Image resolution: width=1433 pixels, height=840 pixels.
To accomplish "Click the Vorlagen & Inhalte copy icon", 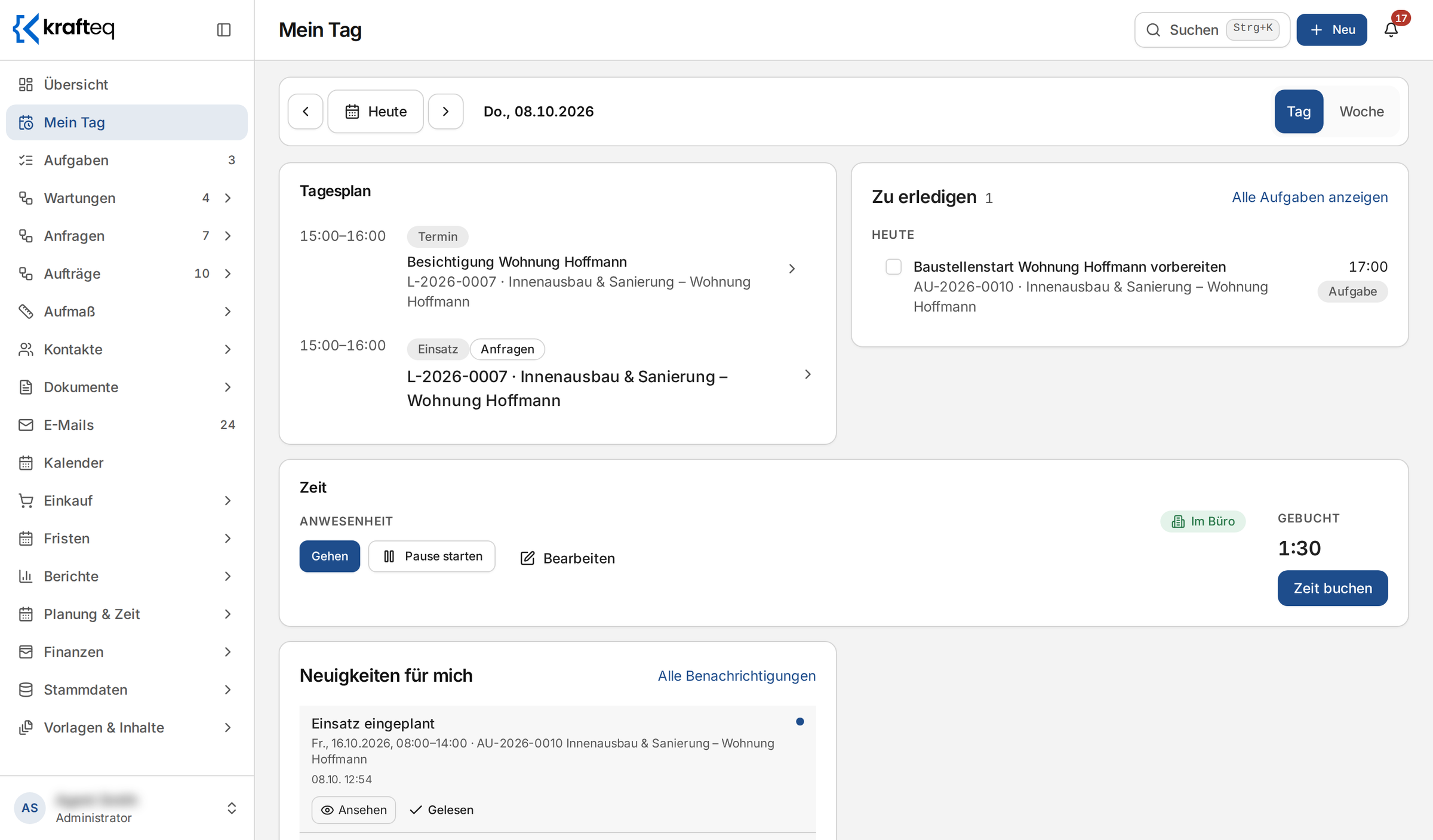I will point(26,727).
